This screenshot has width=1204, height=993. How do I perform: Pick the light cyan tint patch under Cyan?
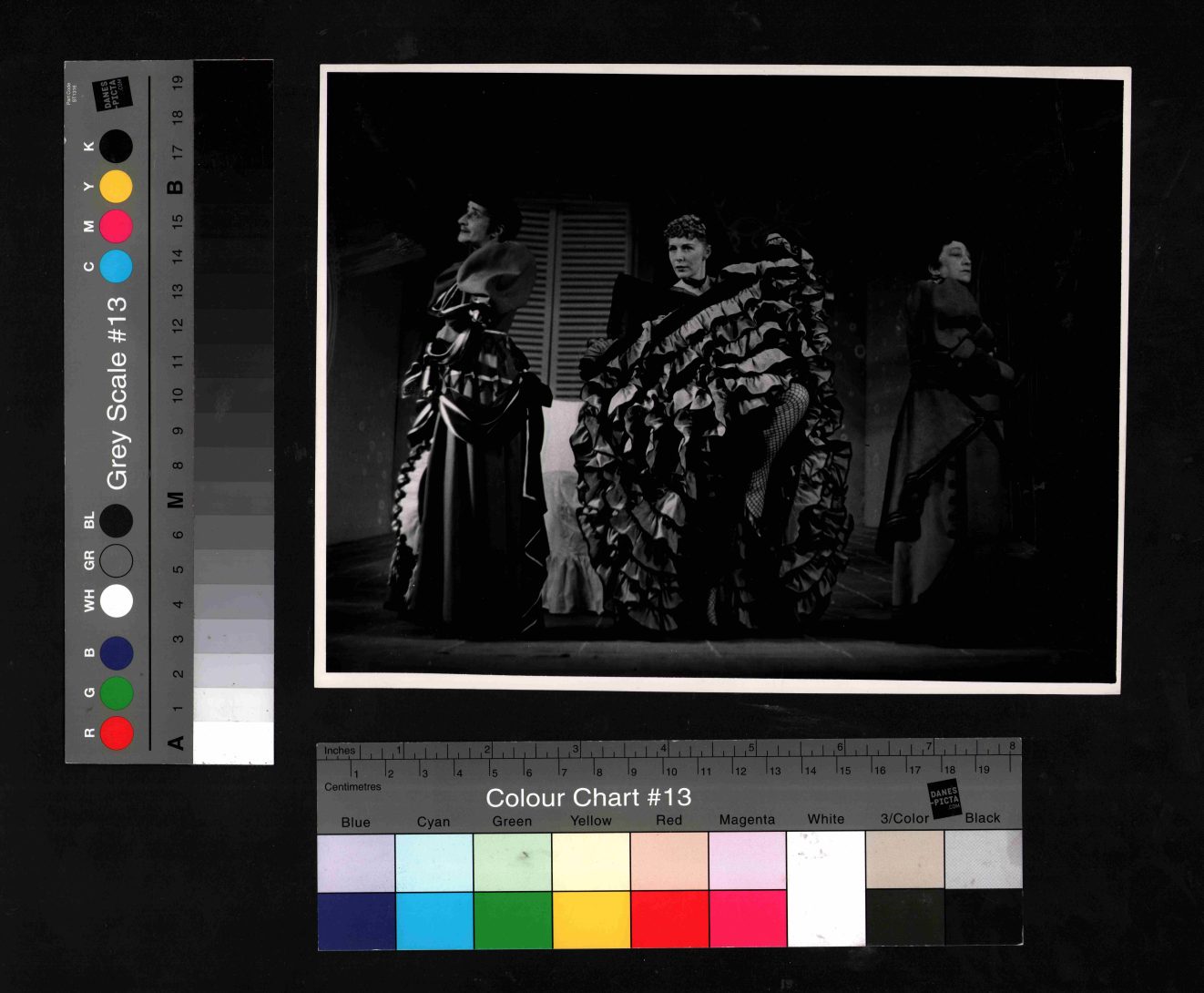click(434, 861)
